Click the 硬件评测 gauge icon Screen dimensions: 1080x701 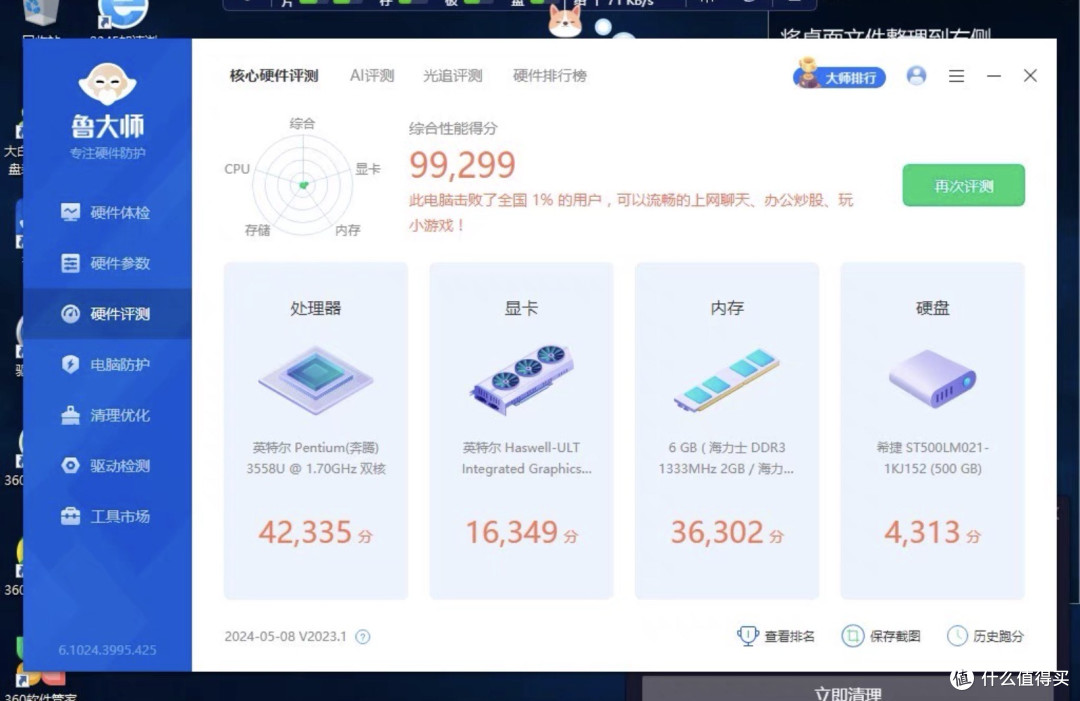tap(70, 314)
